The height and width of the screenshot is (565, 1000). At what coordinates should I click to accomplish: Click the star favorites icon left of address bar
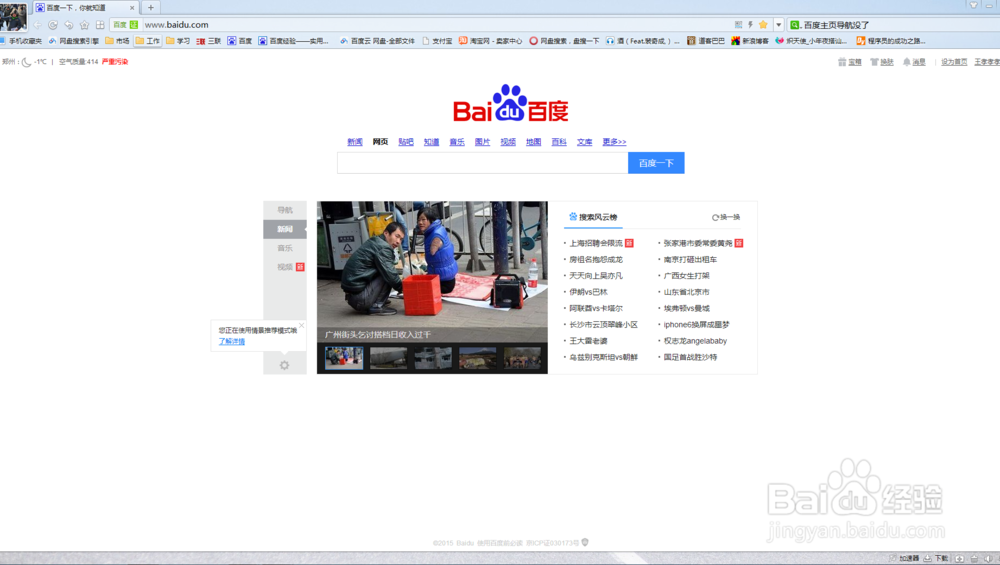point(84,25)
